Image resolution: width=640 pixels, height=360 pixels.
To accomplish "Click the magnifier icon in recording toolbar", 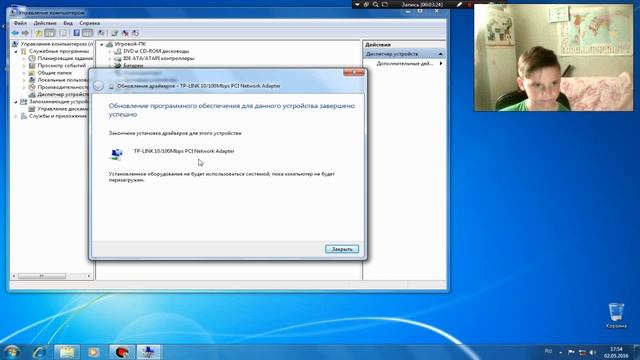I will pos(376,4).
